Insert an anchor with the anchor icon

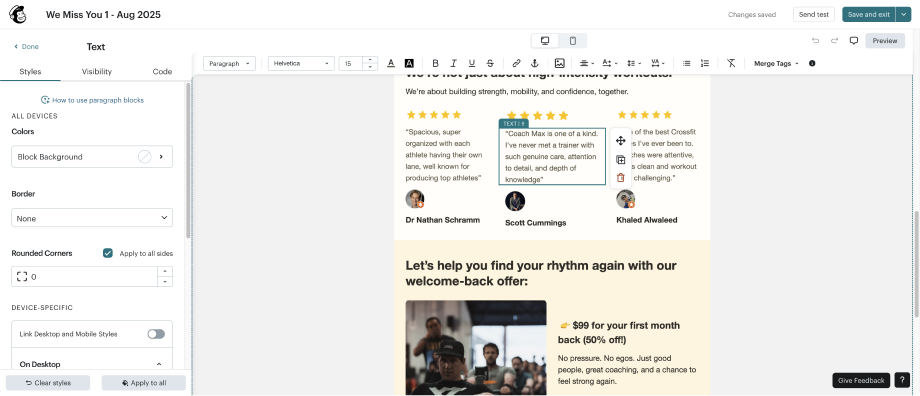point(535,63)
